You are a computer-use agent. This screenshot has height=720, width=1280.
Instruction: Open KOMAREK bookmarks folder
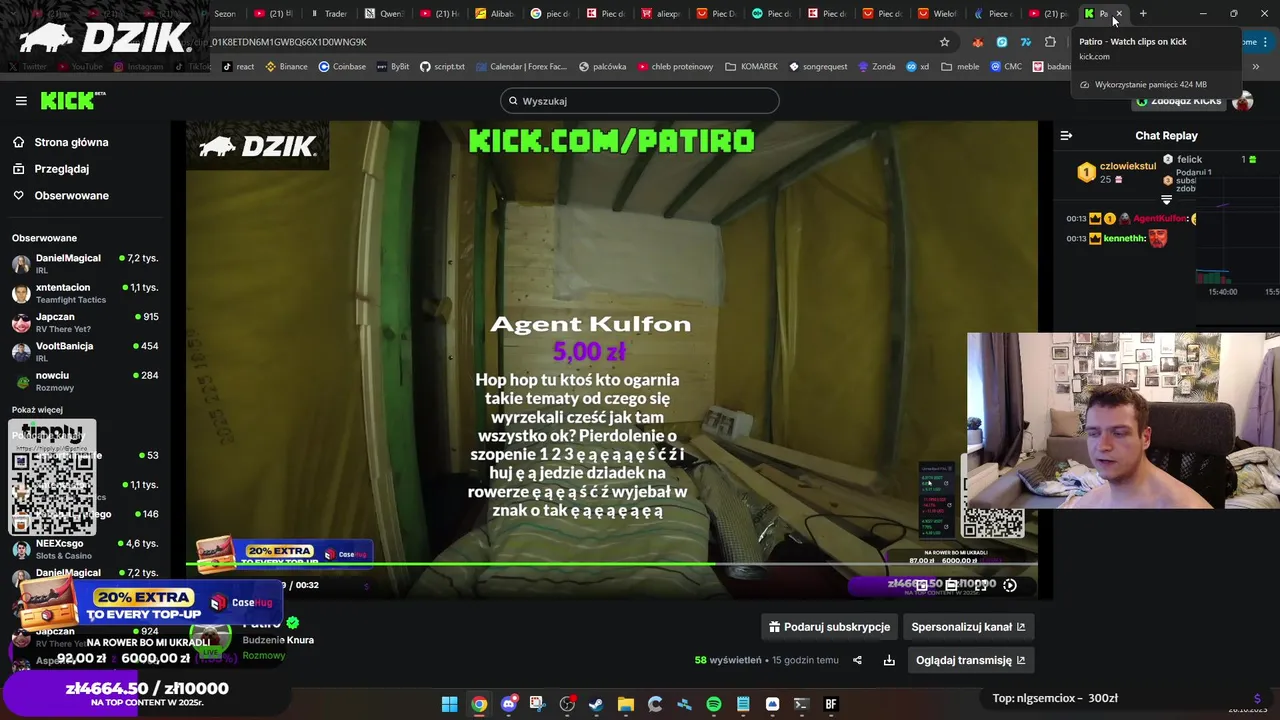[752, 67]
